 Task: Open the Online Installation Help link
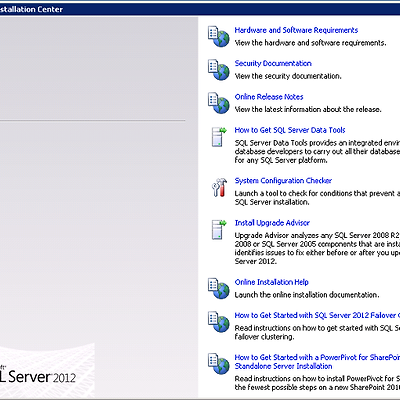tap(272, 282)
